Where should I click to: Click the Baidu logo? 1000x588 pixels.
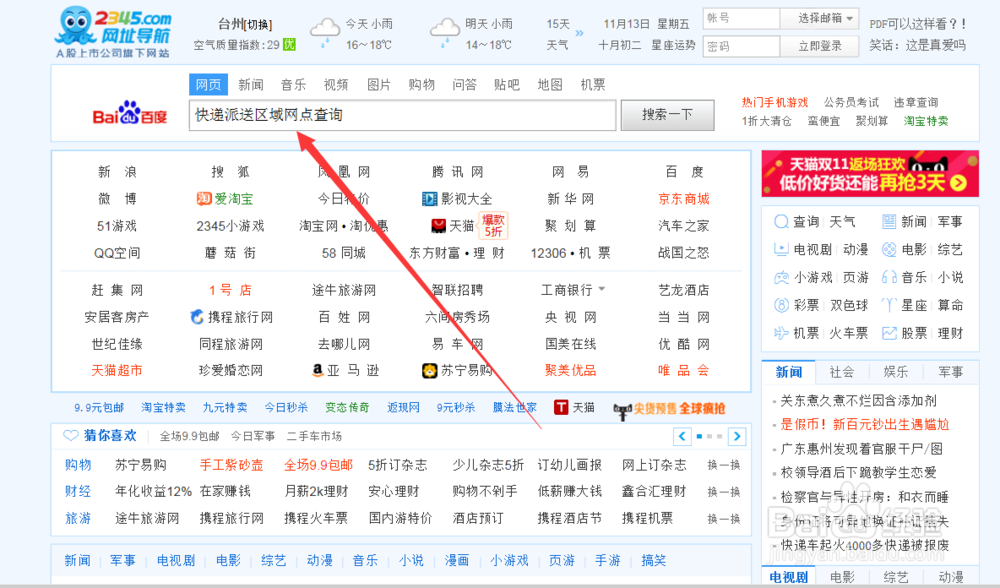(x=130, y=114)
